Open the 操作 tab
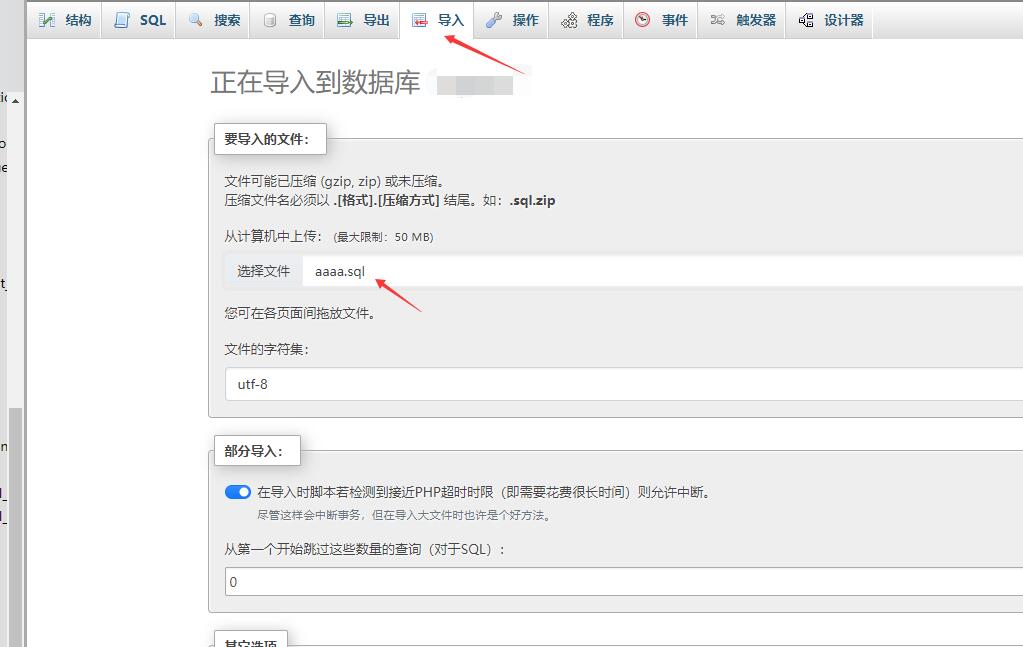The height and width of the screenshot is (647, 1023). 512,20
